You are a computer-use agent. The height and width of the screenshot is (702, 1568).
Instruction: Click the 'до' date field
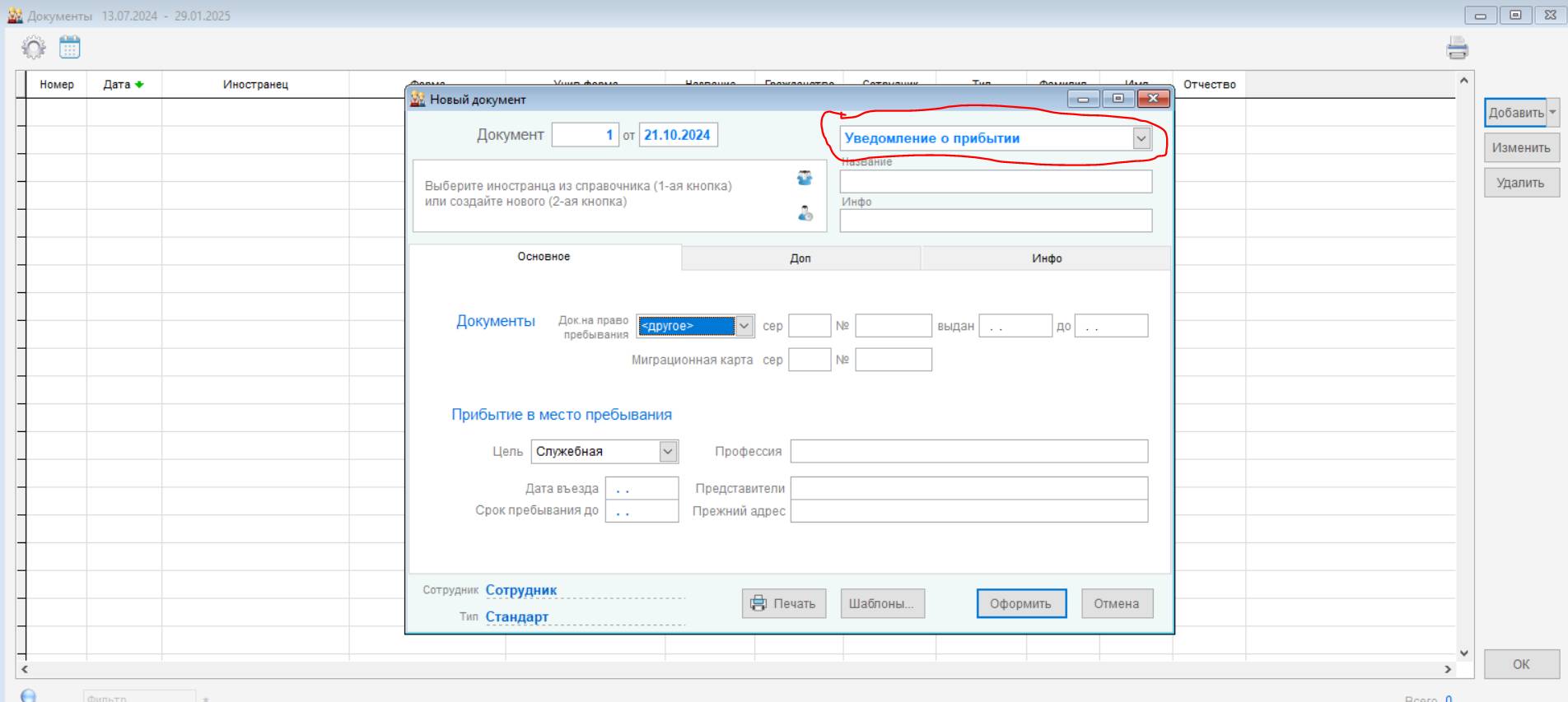1111,326
